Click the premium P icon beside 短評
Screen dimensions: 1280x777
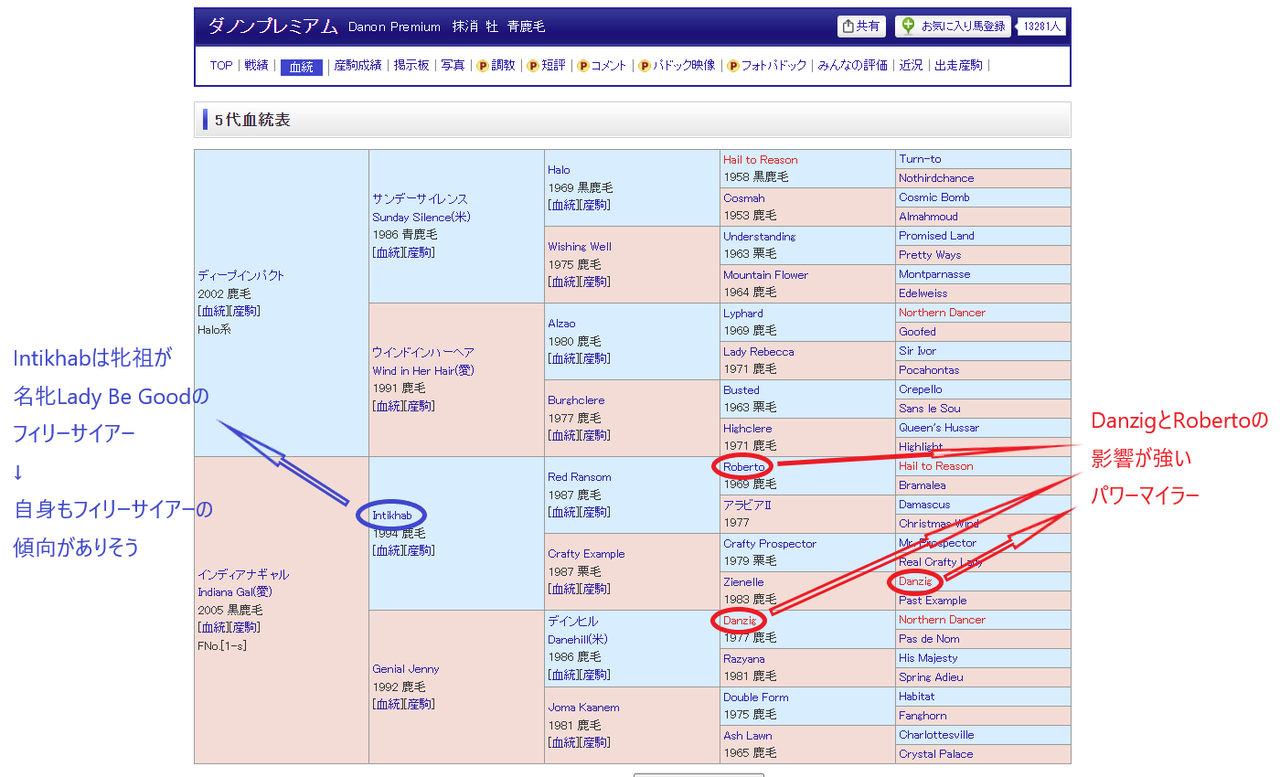tap(533, 66)
